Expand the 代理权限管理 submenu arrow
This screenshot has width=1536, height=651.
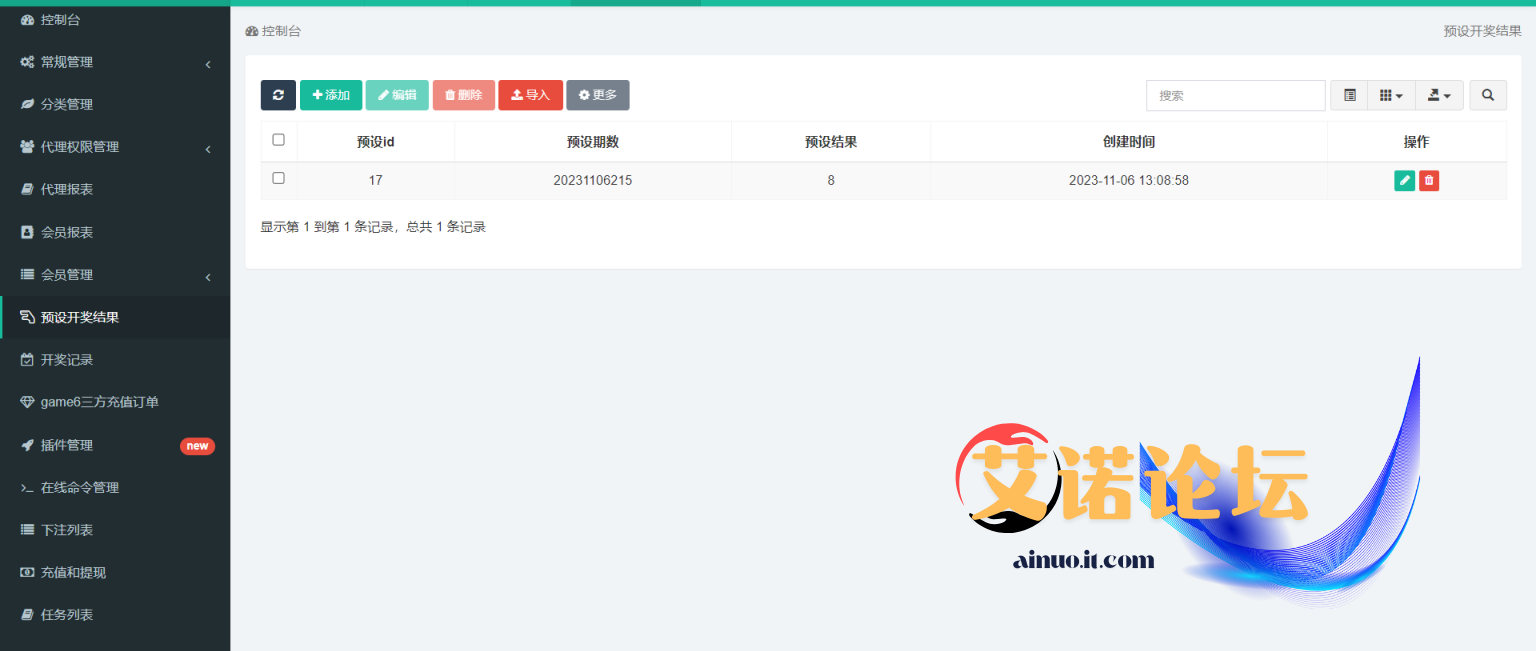(208, 149)
